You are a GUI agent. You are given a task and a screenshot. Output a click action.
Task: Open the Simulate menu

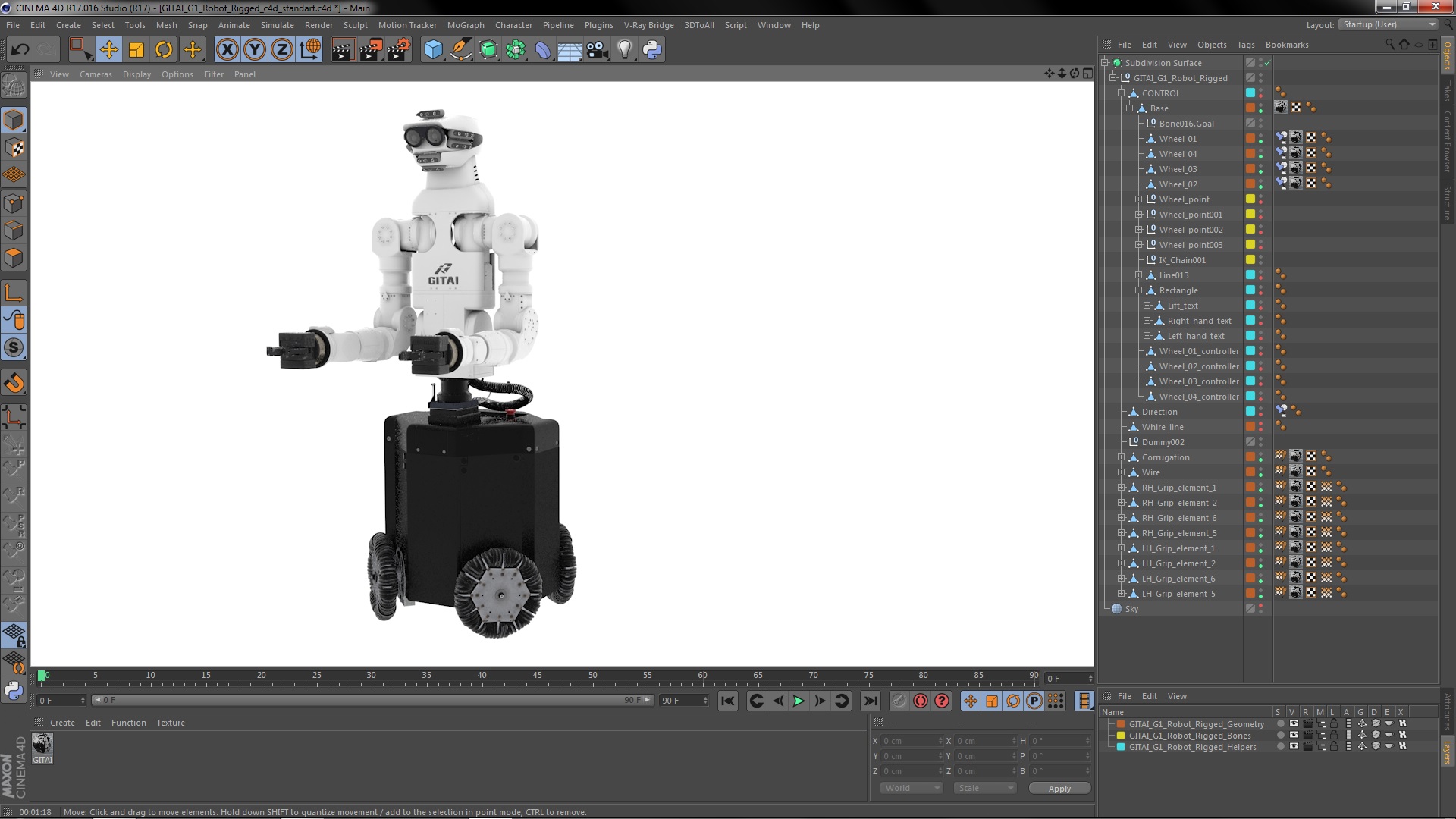278,25
